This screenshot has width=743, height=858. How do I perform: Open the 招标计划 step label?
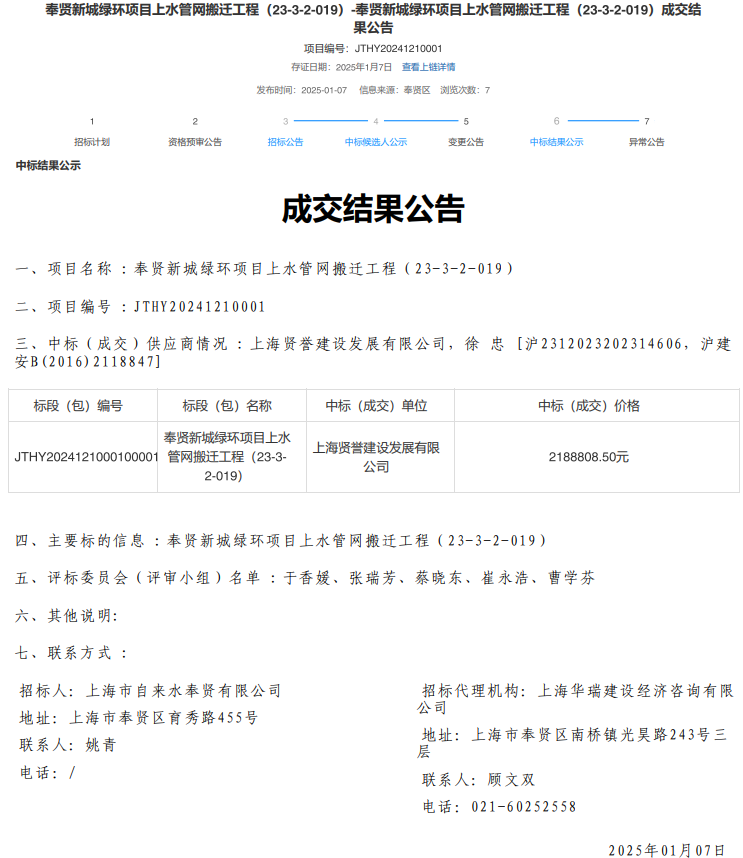(92, 142)
